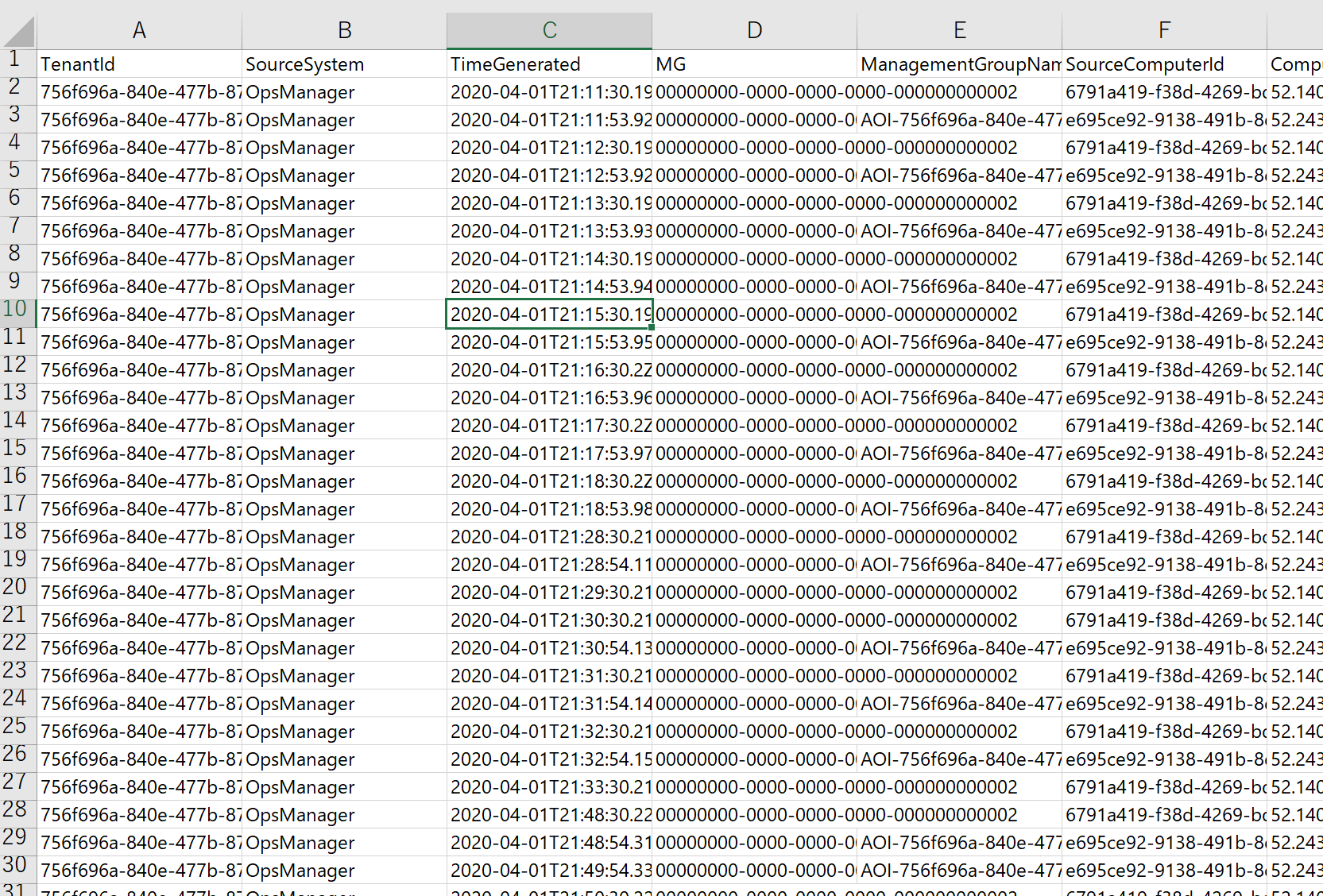This screenshot has height=896, width=1323.
Task: Select column D header
Action: click(754, 31)
